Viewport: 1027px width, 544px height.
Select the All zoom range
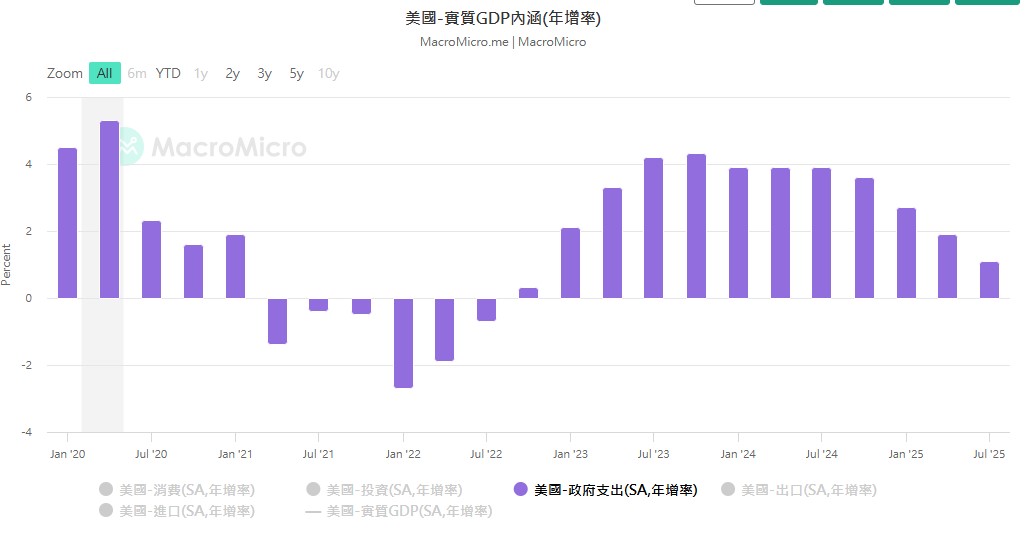(x=105, y=73)
